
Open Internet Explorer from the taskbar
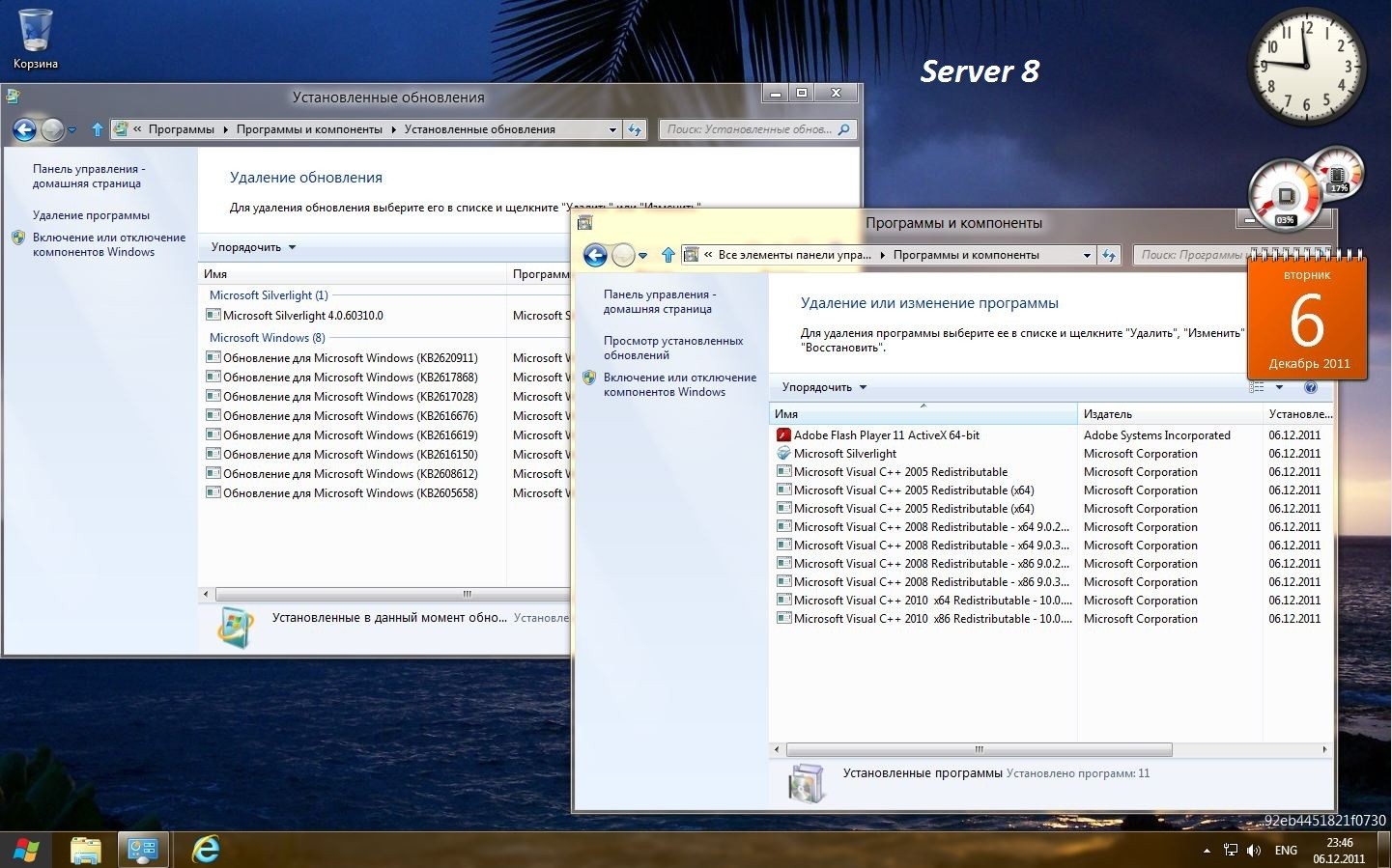tap(205, 850)
